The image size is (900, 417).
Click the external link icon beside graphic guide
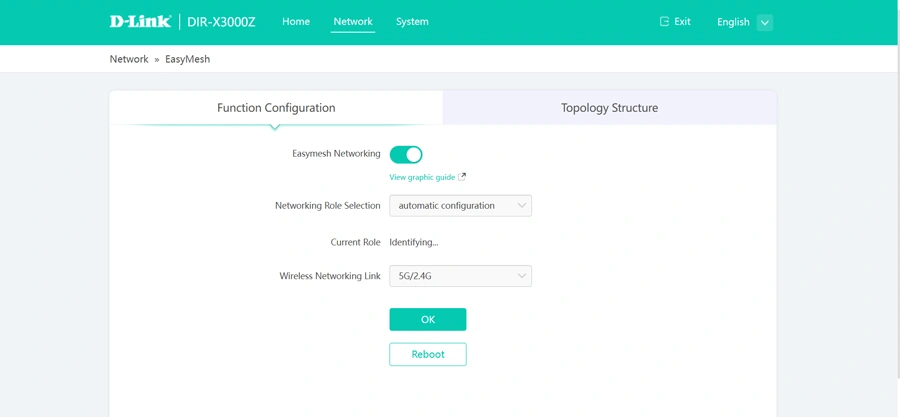462,177
